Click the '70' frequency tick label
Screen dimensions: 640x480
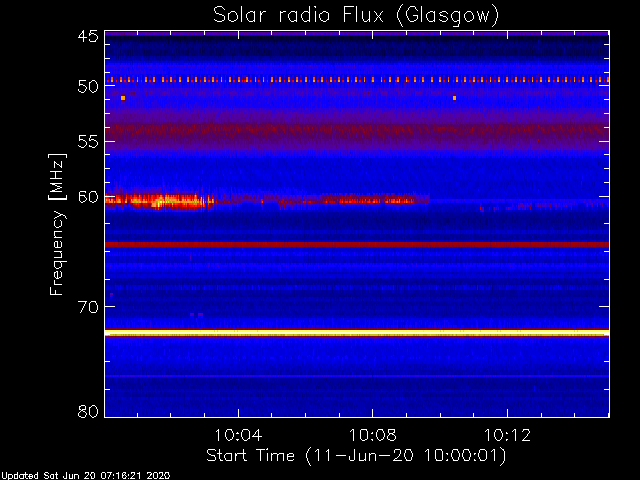tap(88, 307)
